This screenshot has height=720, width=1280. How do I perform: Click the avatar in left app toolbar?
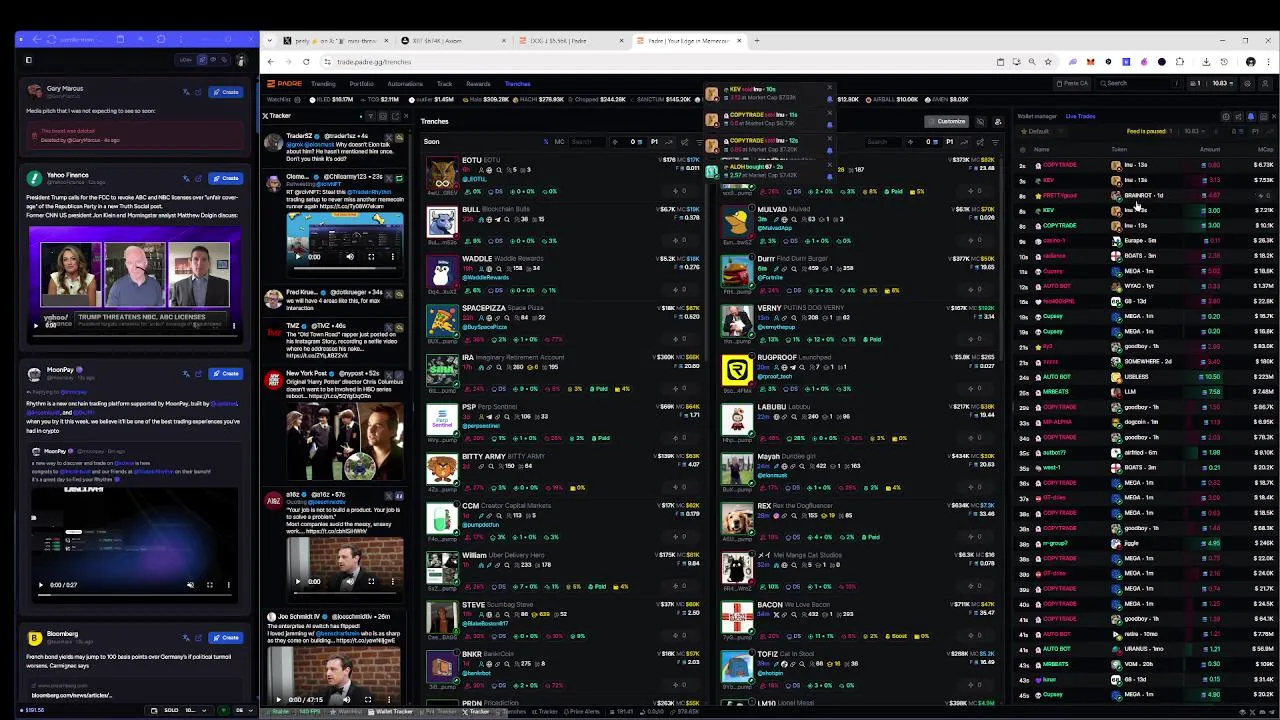point(241,60)
